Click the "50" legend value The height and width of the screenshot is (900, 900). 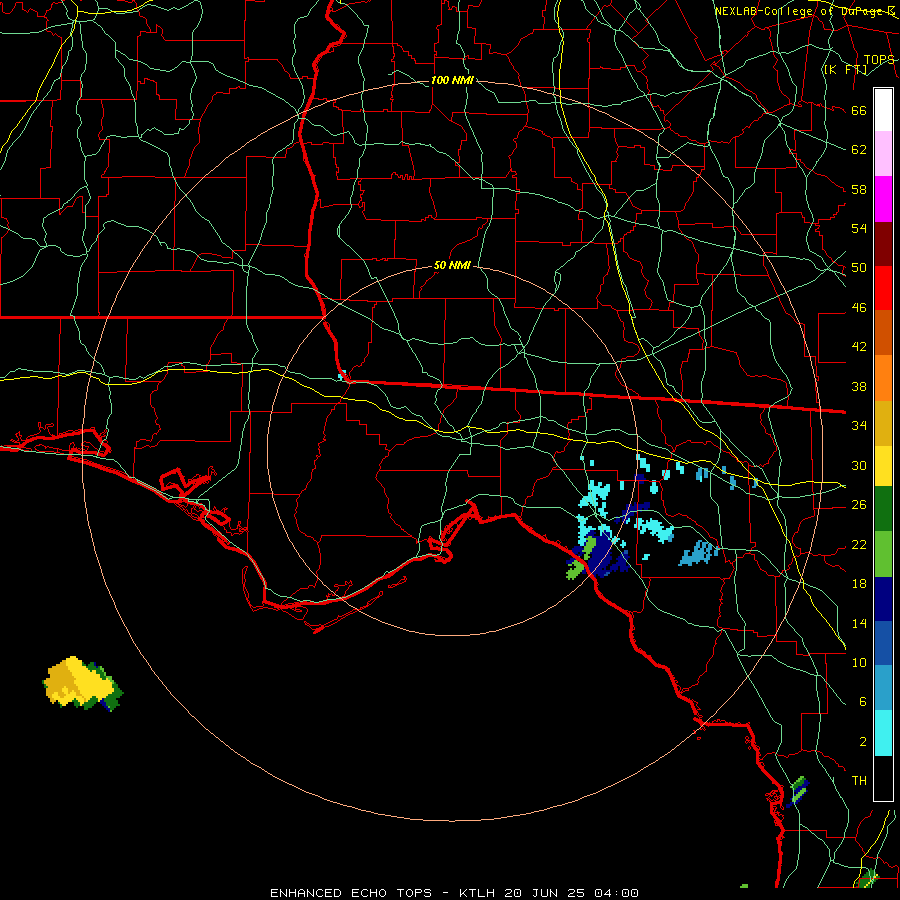tap(859, 268)
